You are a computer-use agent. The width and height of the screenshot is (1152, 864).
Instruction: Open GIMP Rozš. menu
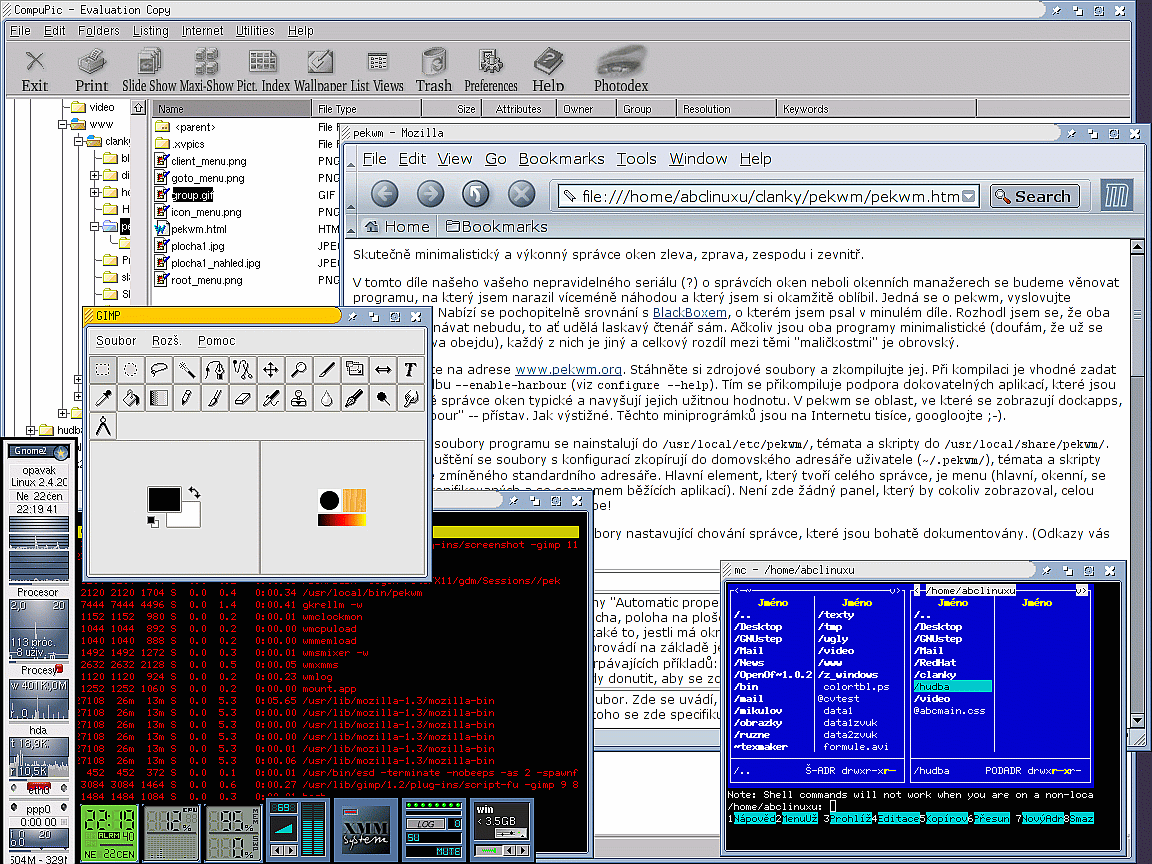click(x=167, y=341)
